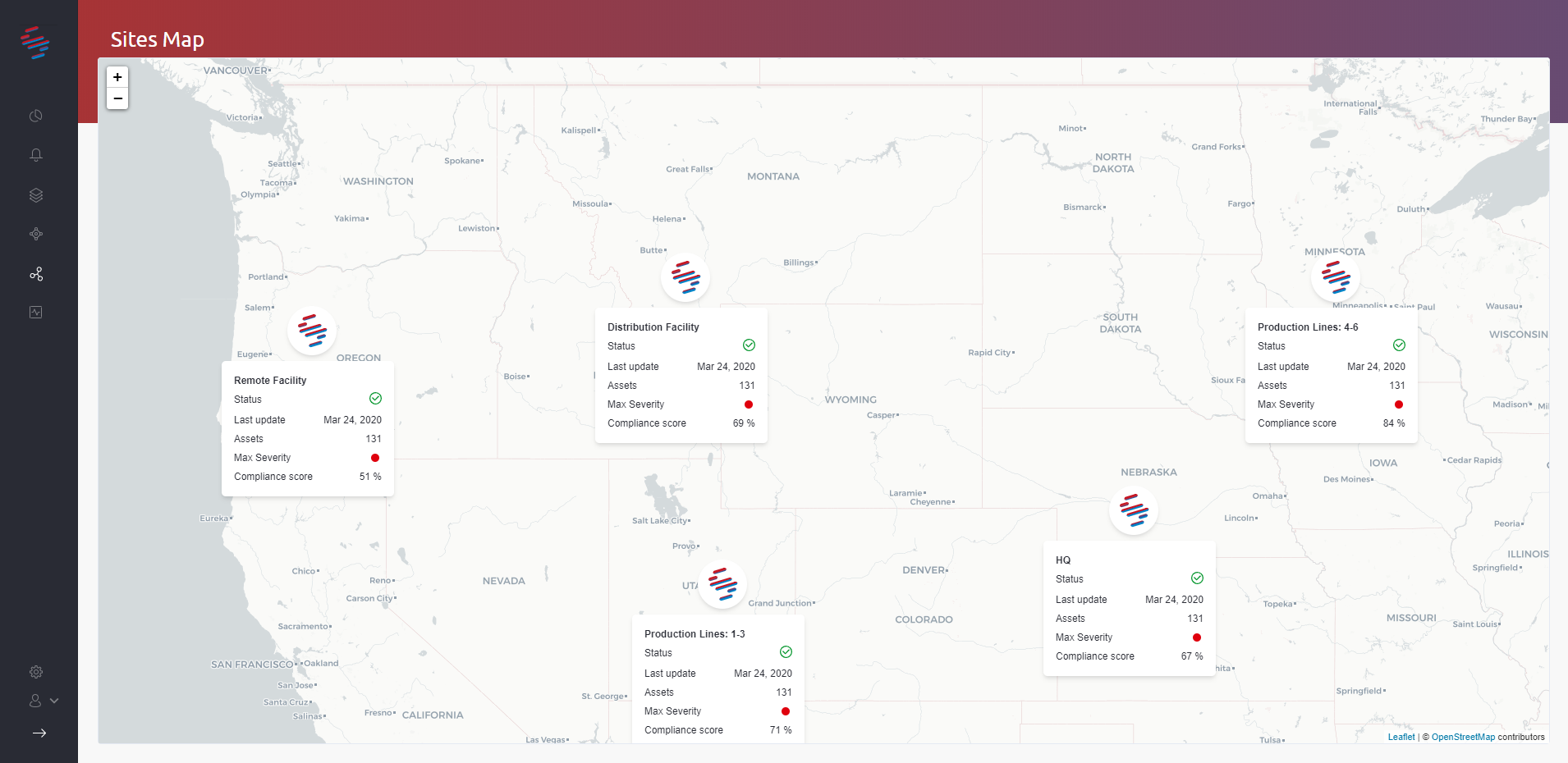Image resolution: width=1568 pixels, height=763 pixels.
Task: Click Remote Facility assets value 131
Action: tap(374, 439)
